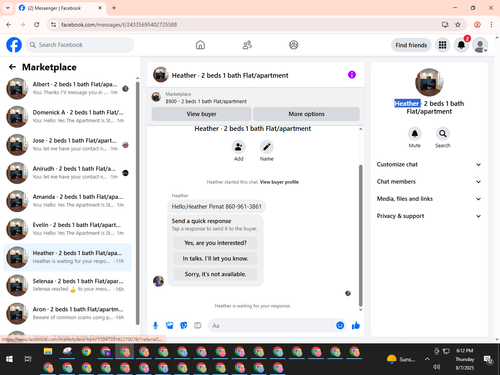500x375 pixels.
Task: Open the Evelin conversation
Action: tap(68, 229)
